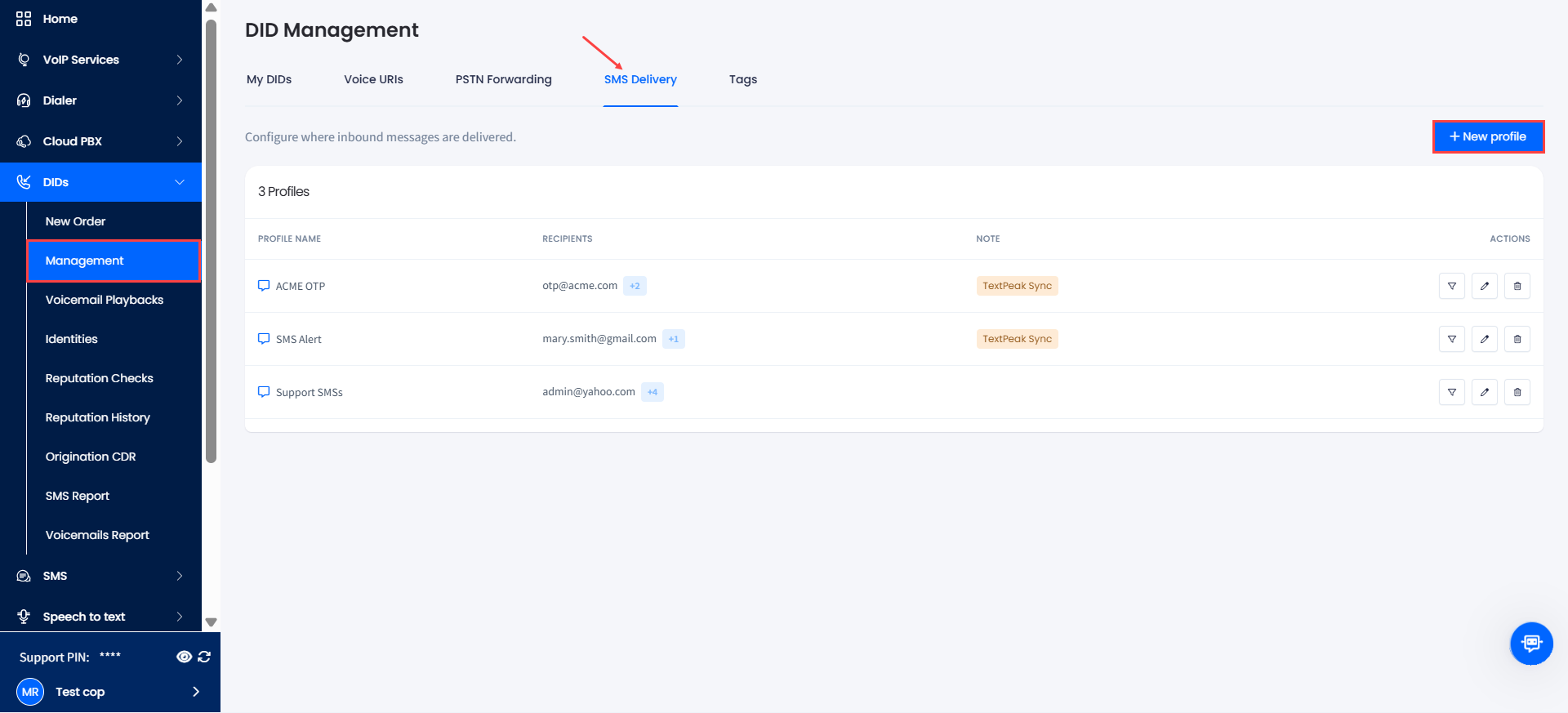The width and height of the screenshot is (1568, 713).
Task: Click message icon beside ACME OTP
Action: point(264,286)
